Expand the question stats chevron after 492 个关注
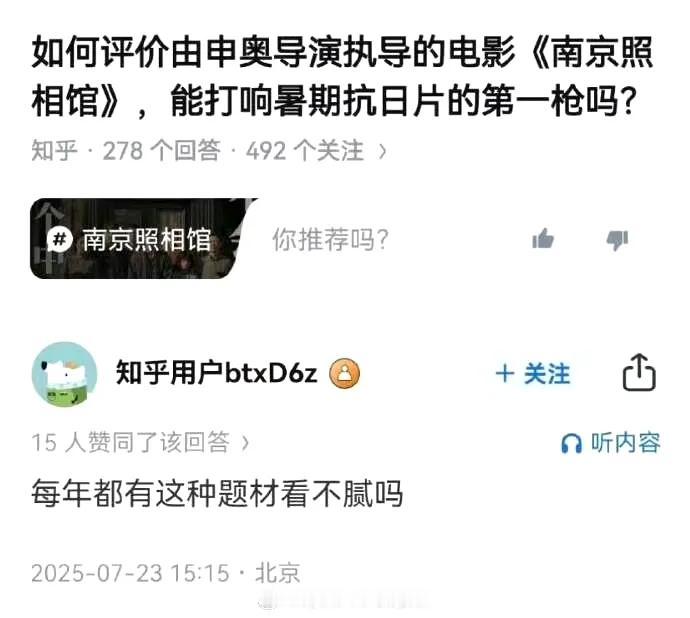 [x=382, y=152]
